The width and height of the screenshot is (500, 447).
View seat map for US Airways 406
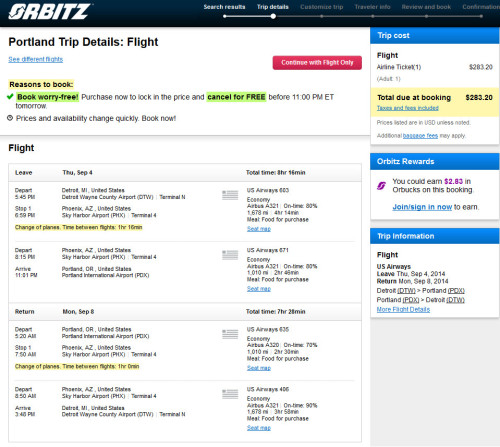click(x=259, y=428)
